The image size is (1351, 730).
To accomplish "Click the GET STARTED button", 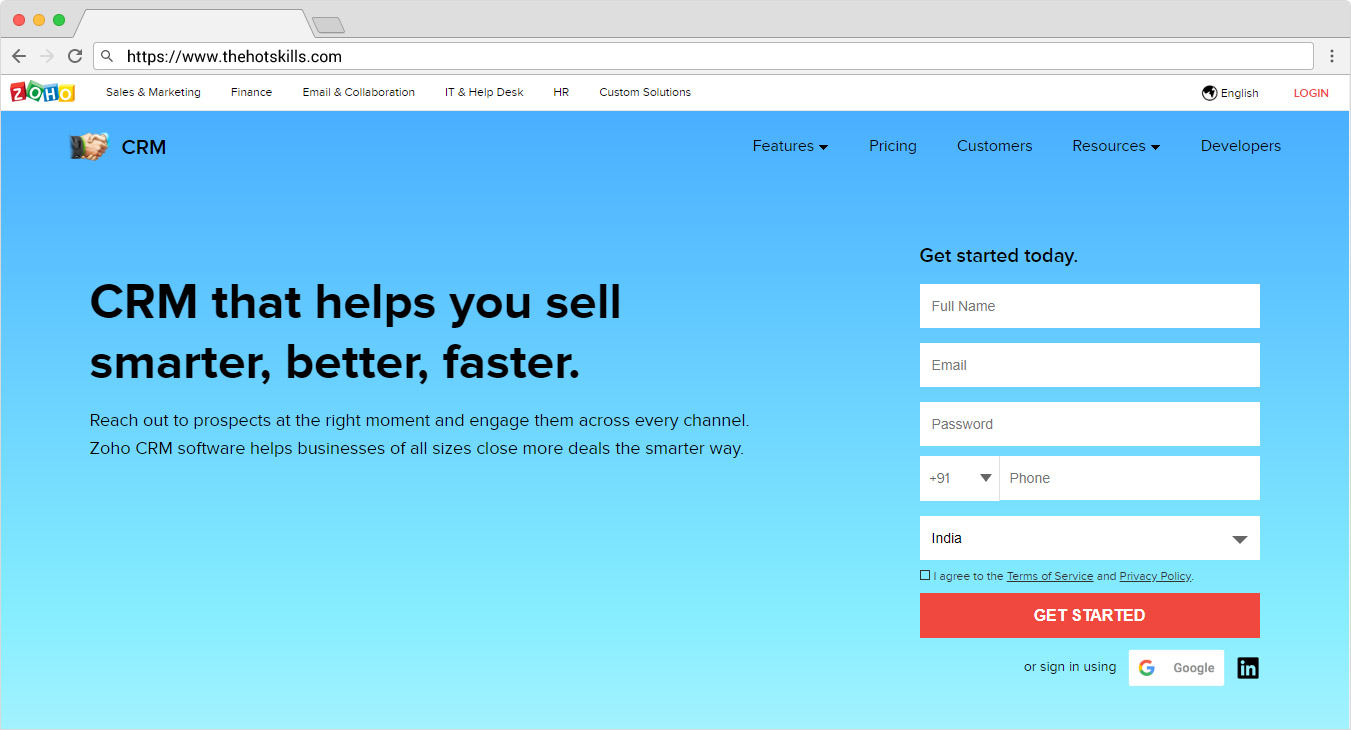I will pos(1090,615).
